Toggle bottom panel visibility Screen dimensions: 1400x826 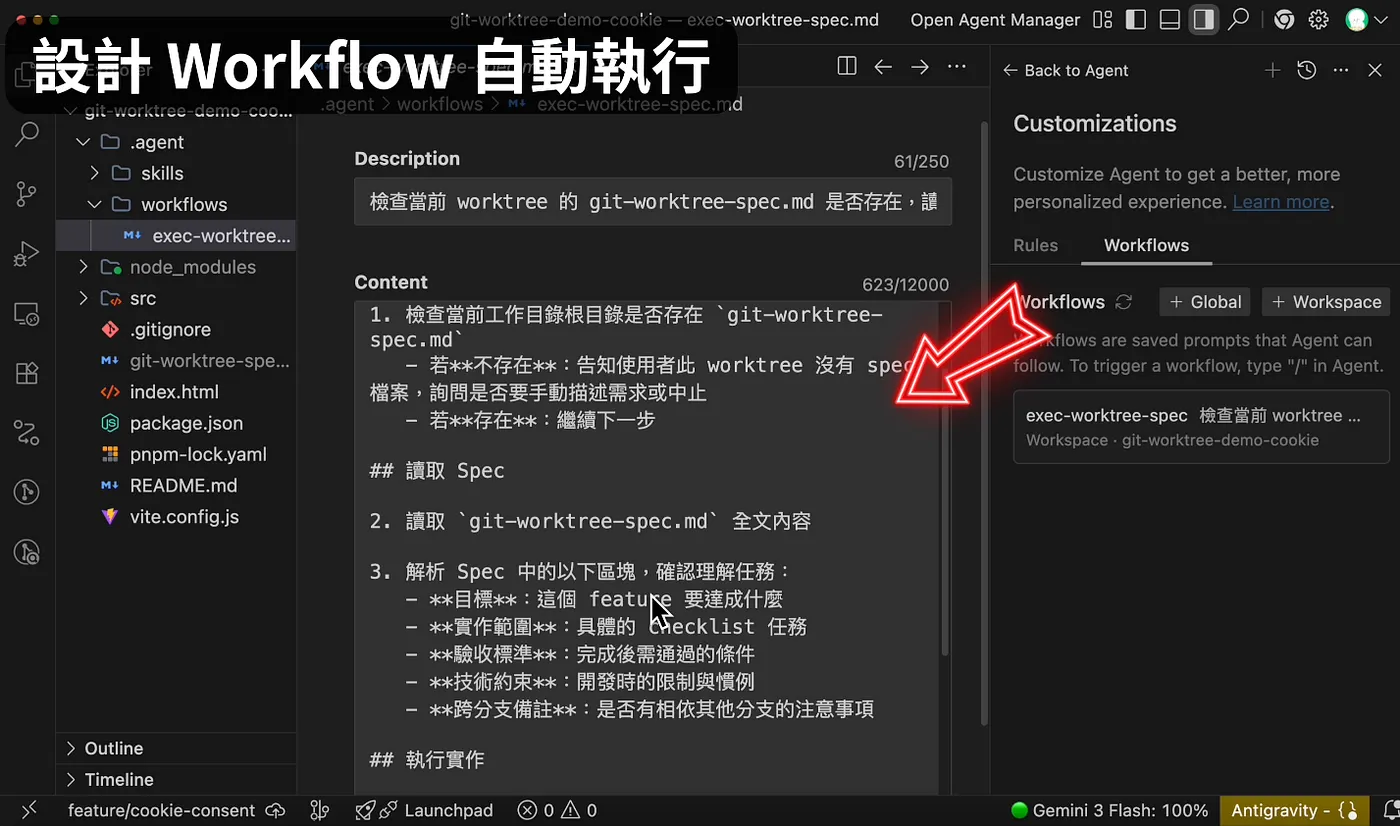pyautogui.click(x=1170, y=19)
